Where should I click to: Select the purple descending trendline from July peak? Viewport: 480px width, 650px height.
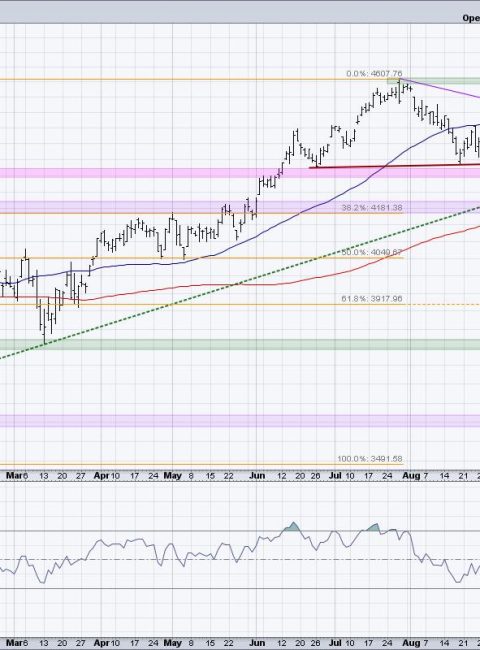439,88
